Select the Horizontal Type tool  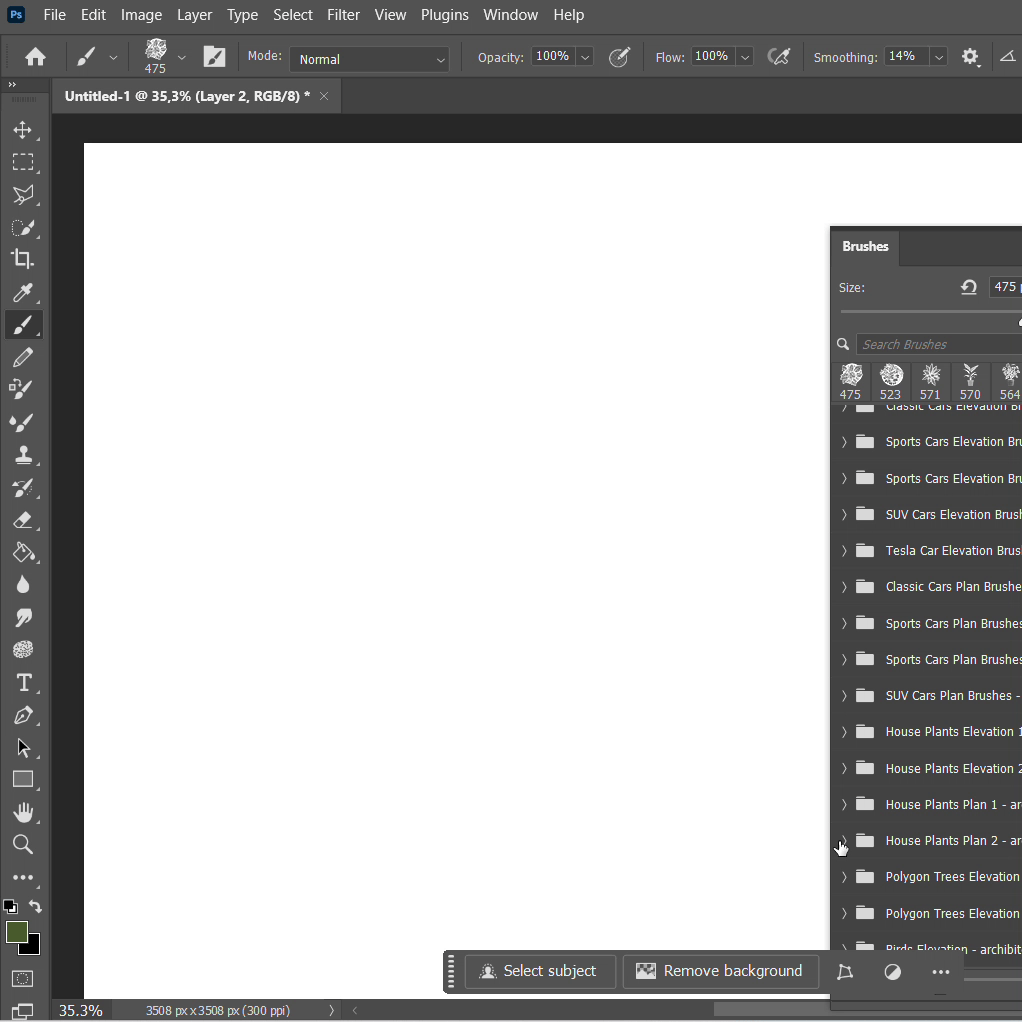[23, 683]
